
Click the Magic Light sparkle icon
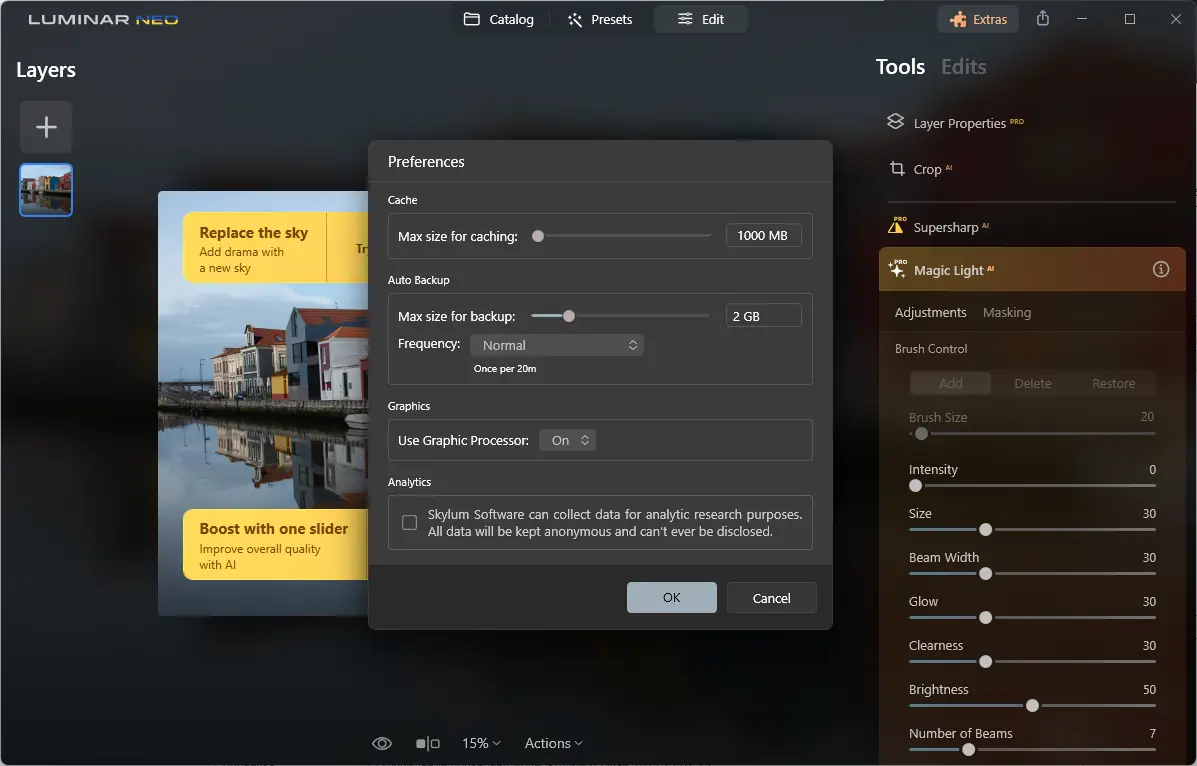(x=897, y=269)
